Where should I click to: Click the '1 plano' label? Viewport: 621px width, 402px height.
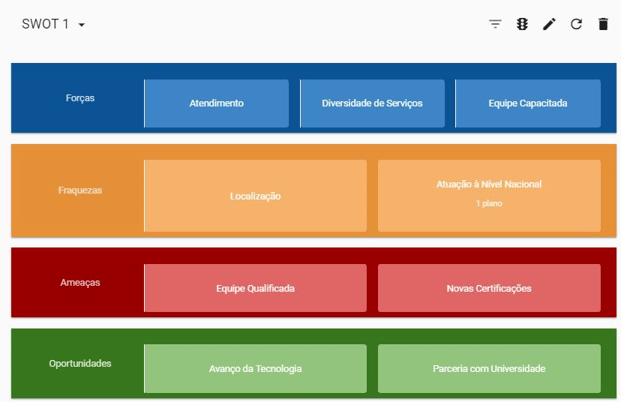(489, 204)
